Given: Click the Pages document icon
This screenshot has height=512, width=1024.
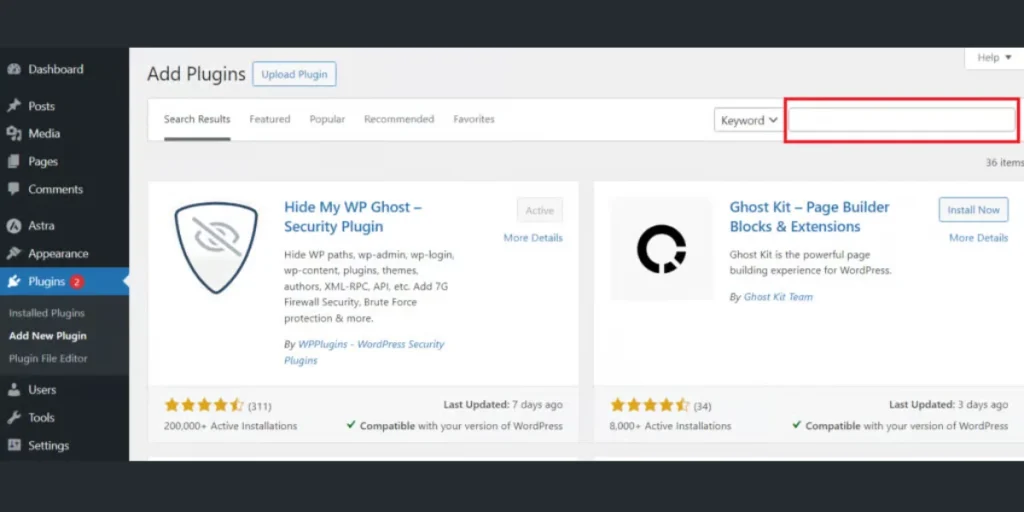Looking at the screenshot, I should coord(14,161).
